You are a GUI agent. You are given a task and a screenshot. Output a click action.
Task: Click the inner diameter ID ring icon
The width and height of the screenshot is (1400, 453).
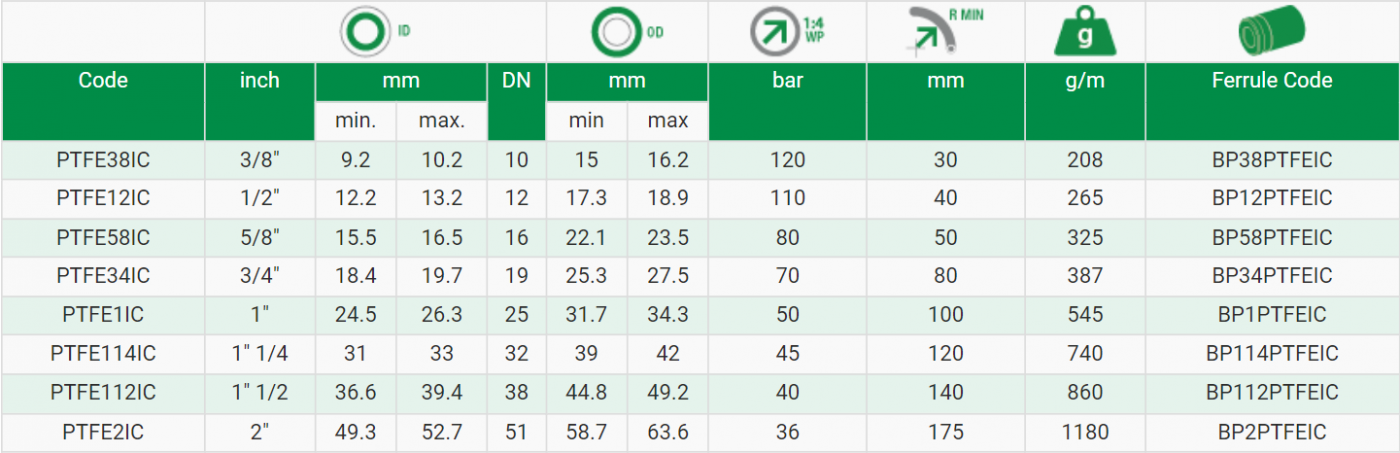[365, 33]
